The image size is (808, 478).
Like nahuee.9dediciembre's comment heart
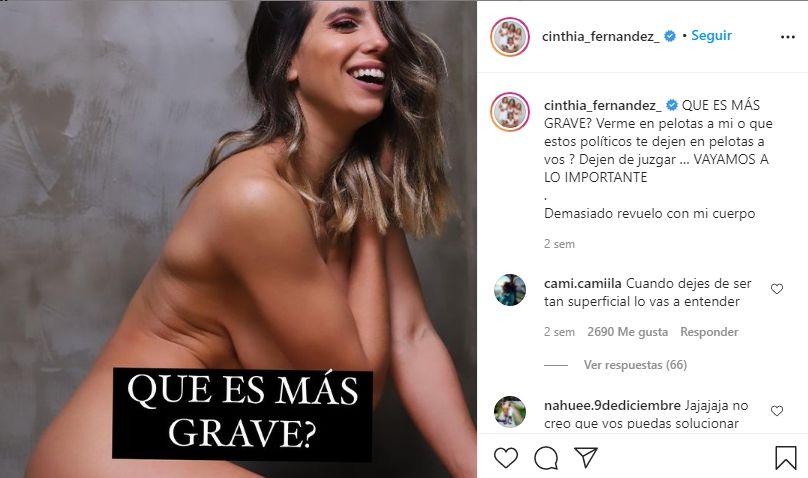pyautogui.click(x=777, y=411)
